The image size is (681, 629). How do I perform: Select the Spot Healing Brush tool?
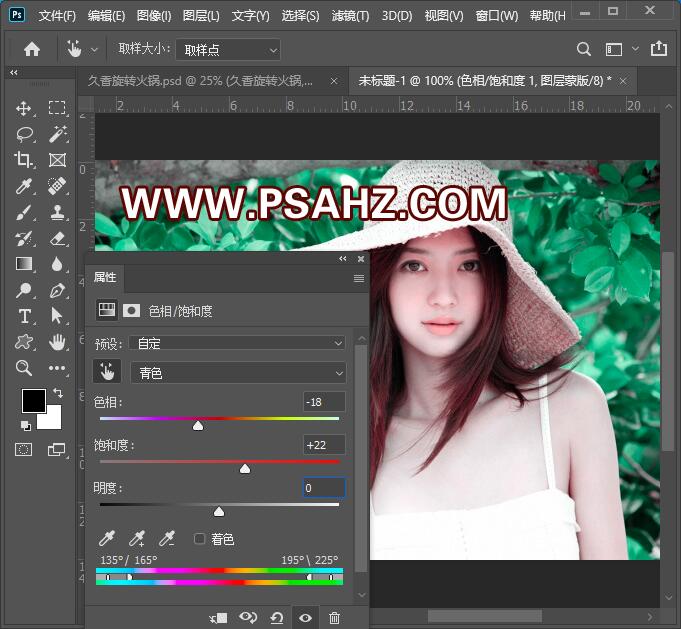[x=57, y=186]
